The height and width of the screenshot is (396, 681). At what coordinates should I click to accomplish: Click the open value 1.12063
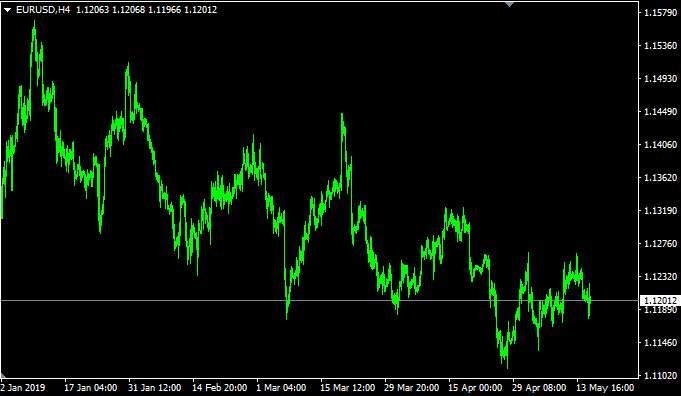coord(93,10)
